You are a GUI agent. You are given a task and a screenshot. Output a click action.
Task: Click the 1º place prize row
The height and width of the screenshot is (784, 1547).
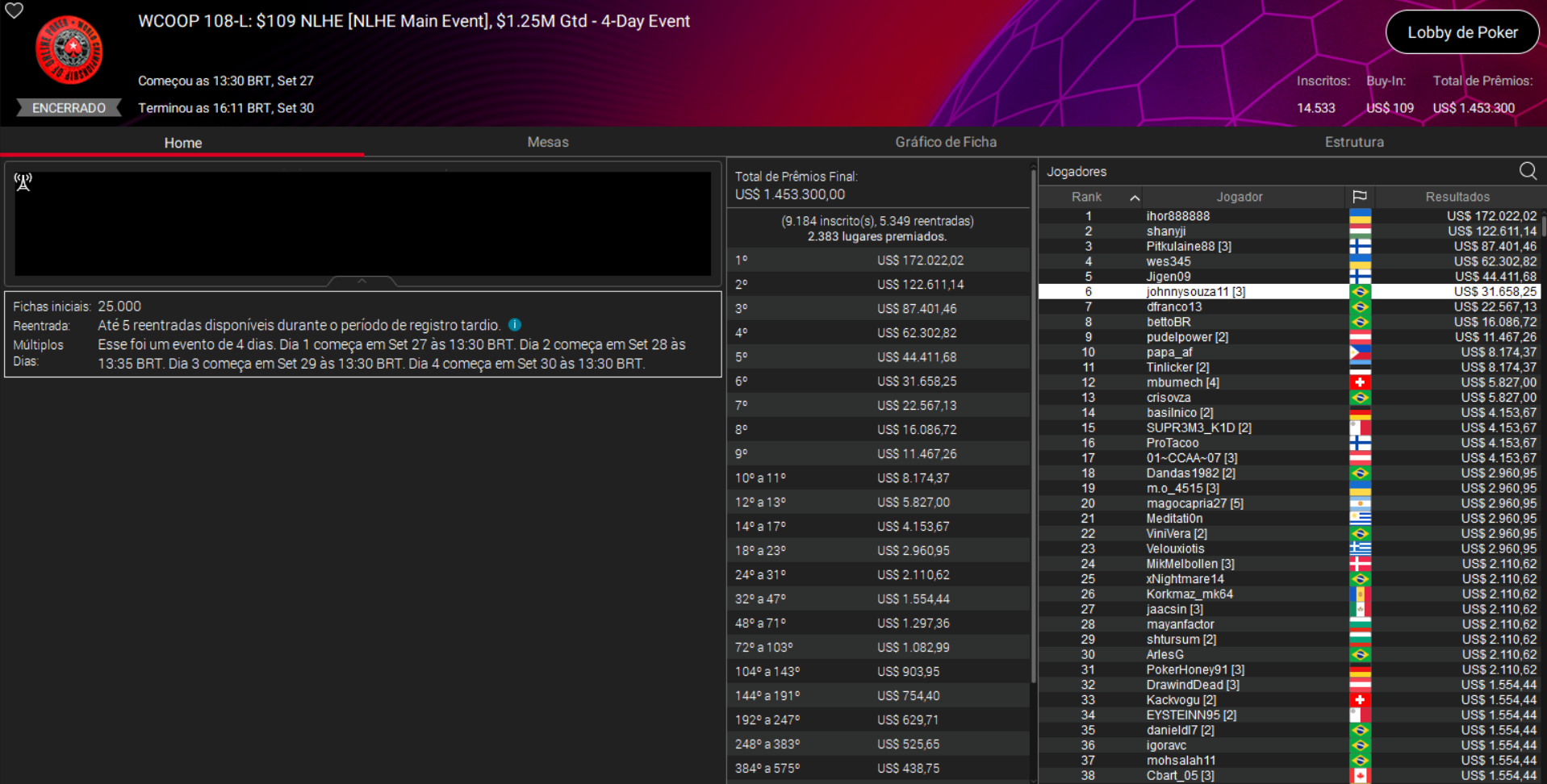pos(878,261)
